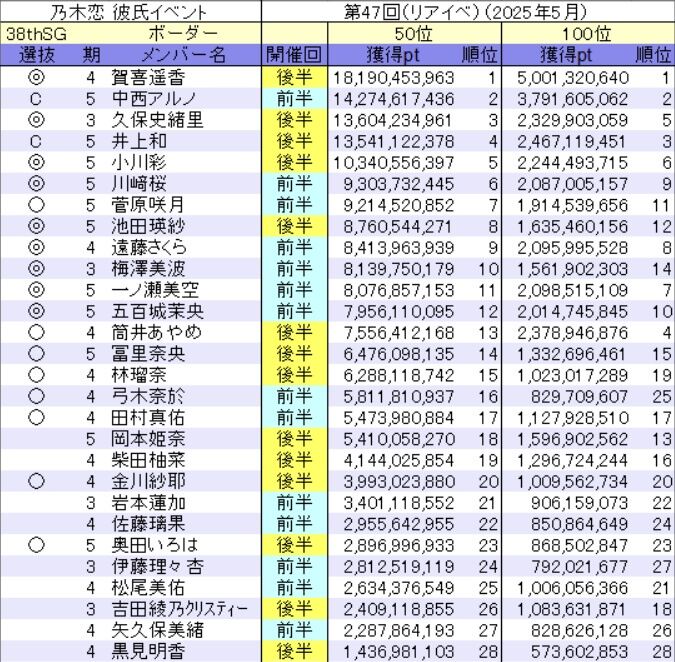Click points value '829,709,607'
This screenshot has width=675, height=662.
click(x=579, y=397)
